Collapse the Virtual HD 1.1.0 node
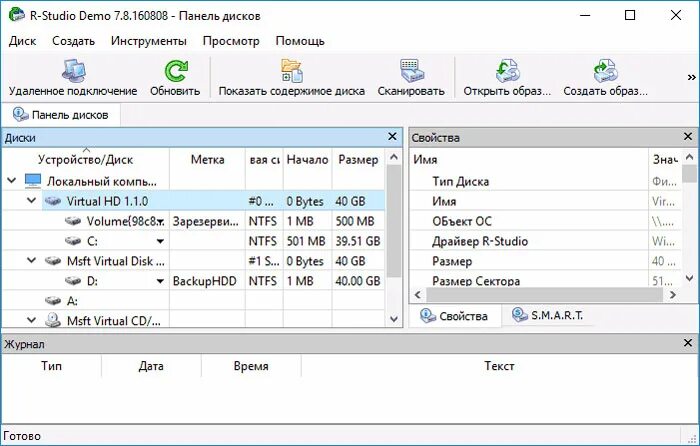 coord(31,200)
